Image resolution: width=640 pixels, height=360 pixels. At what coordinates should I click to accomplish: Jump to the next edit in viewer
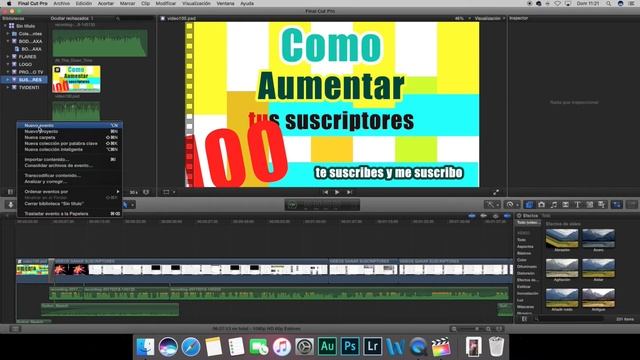point(349,192)
